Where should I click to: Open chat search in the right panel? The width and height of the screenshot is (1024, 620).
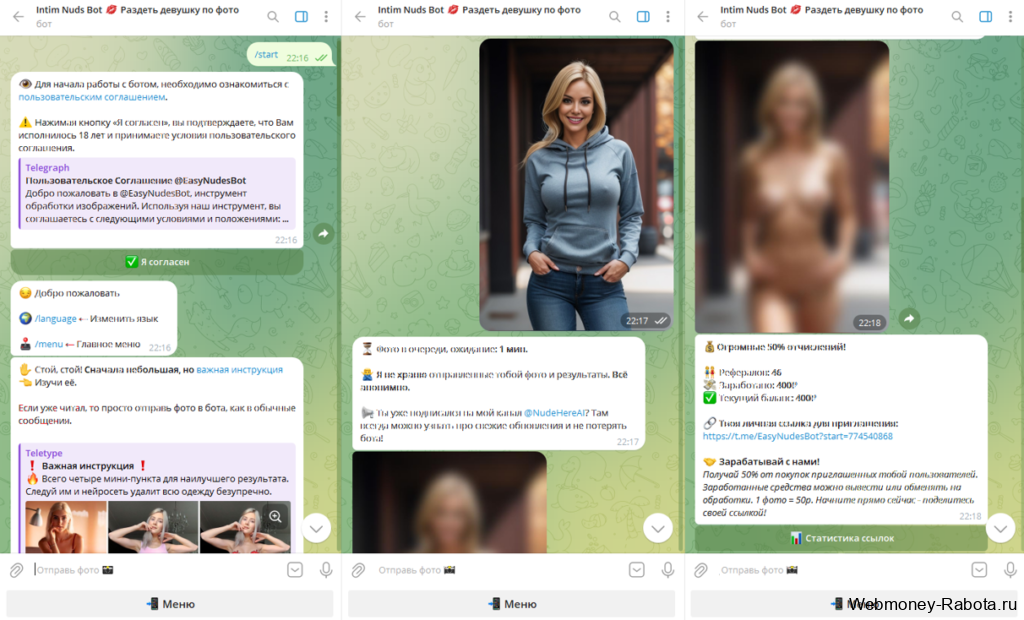957,16
